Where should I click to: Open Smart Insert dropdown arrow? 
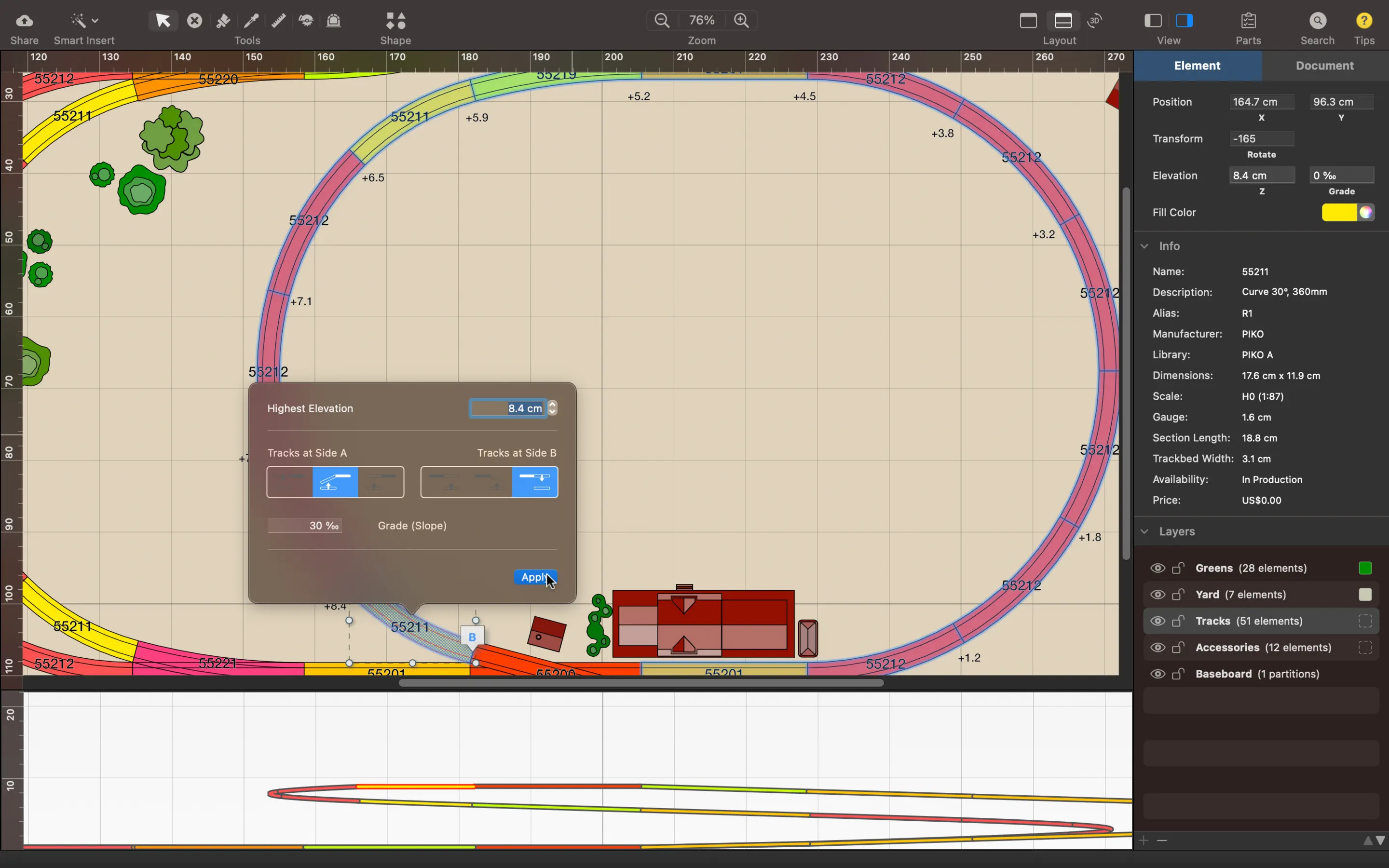click(x=95, y=21)
